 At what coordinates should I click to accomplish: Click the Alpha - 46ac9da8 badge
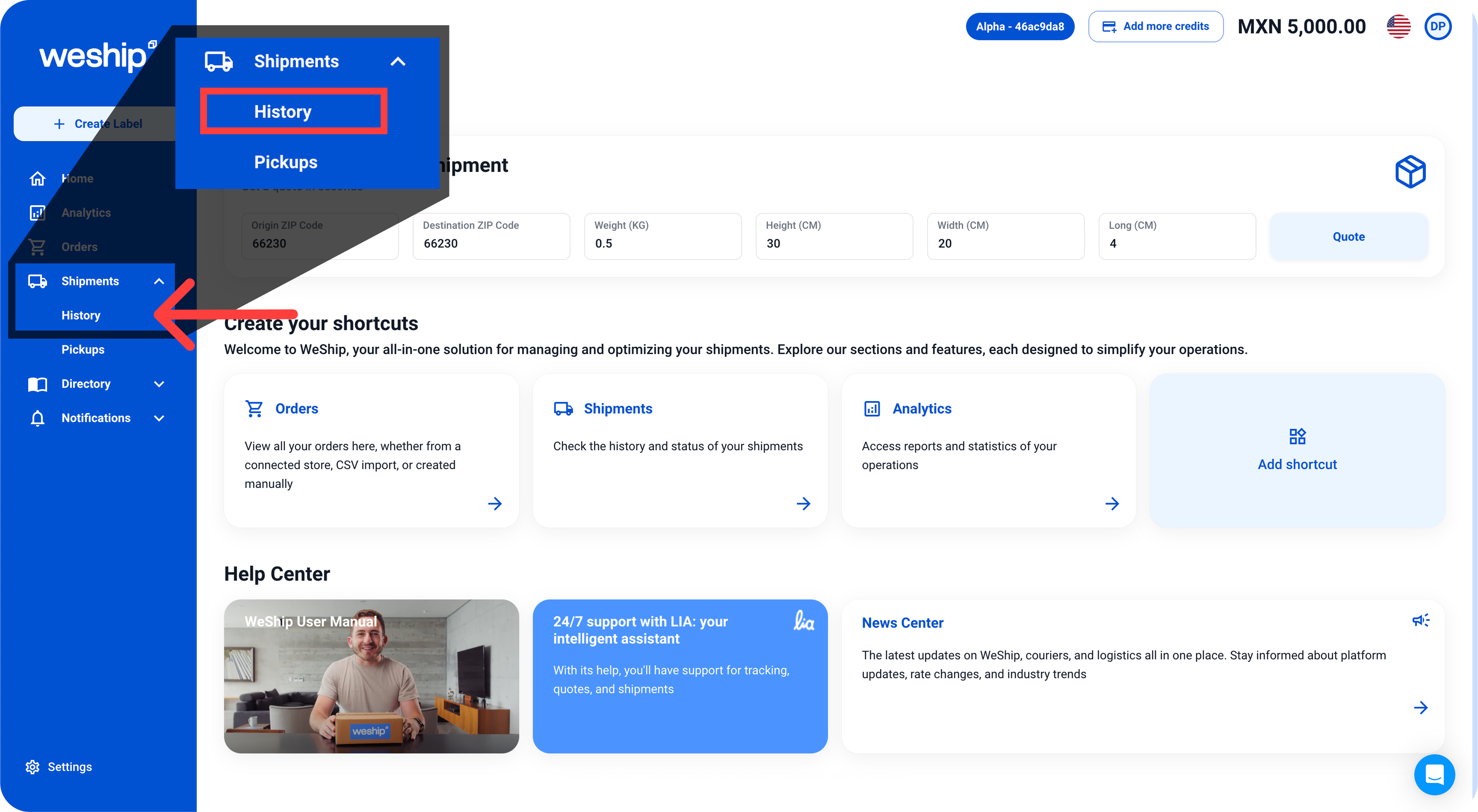click(1020, 27)
